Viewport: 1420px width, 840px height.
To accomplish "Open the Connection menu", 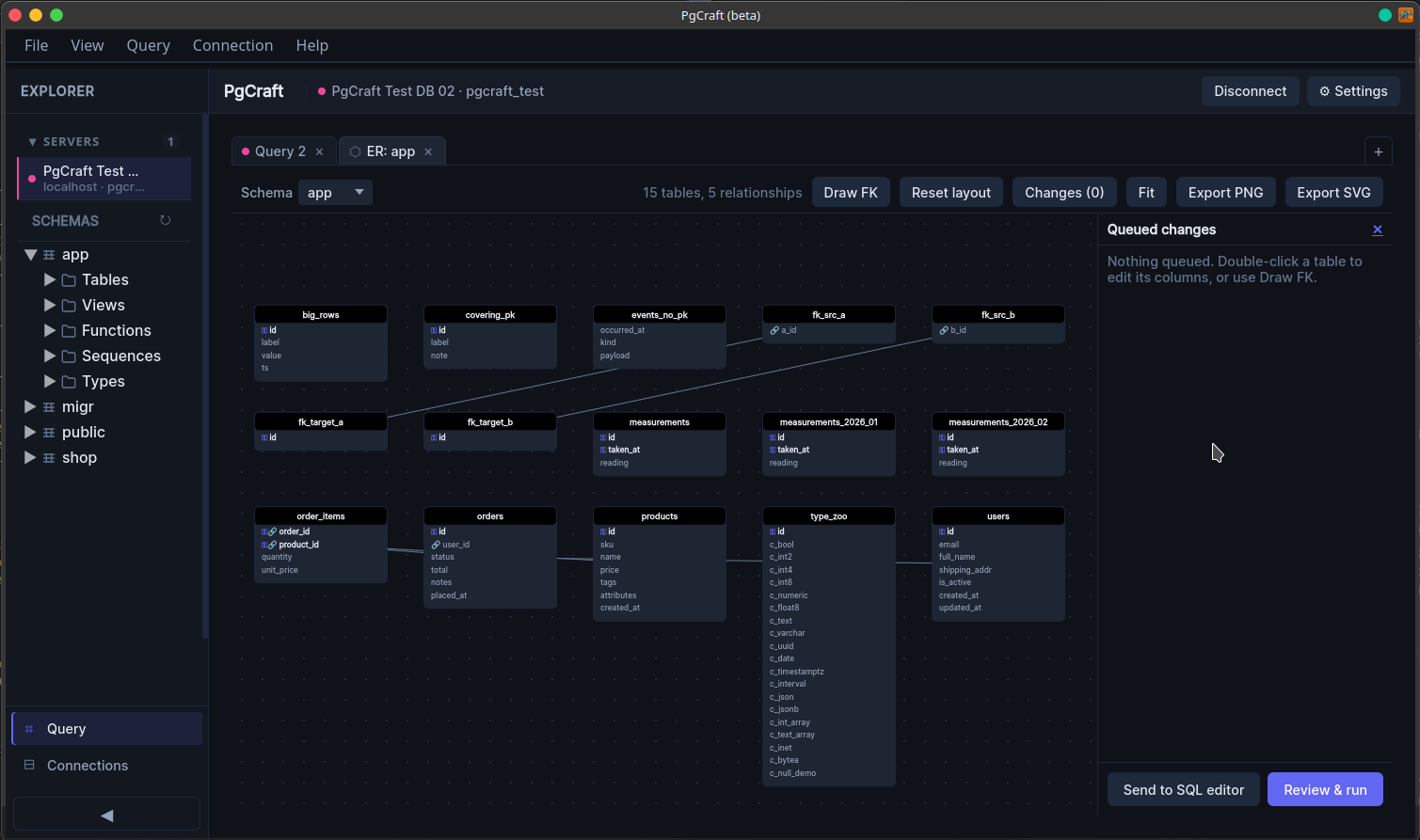I will [232, 45].
